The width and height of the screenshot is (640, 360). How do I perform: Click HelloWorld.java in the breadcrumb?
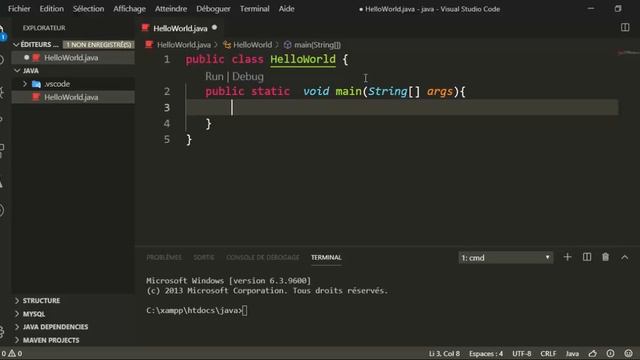(x=184, y=45)
